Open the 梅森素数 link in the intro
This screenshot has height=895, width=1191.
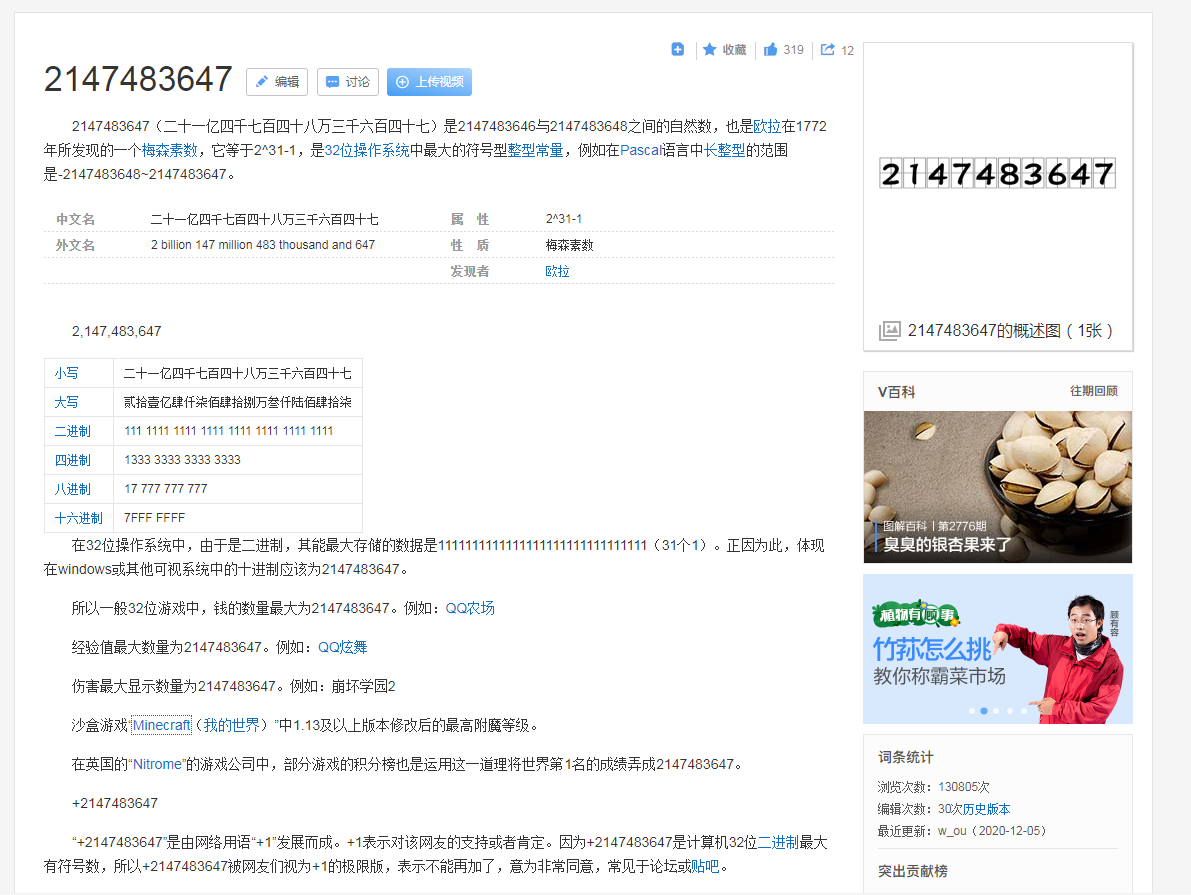169,150
